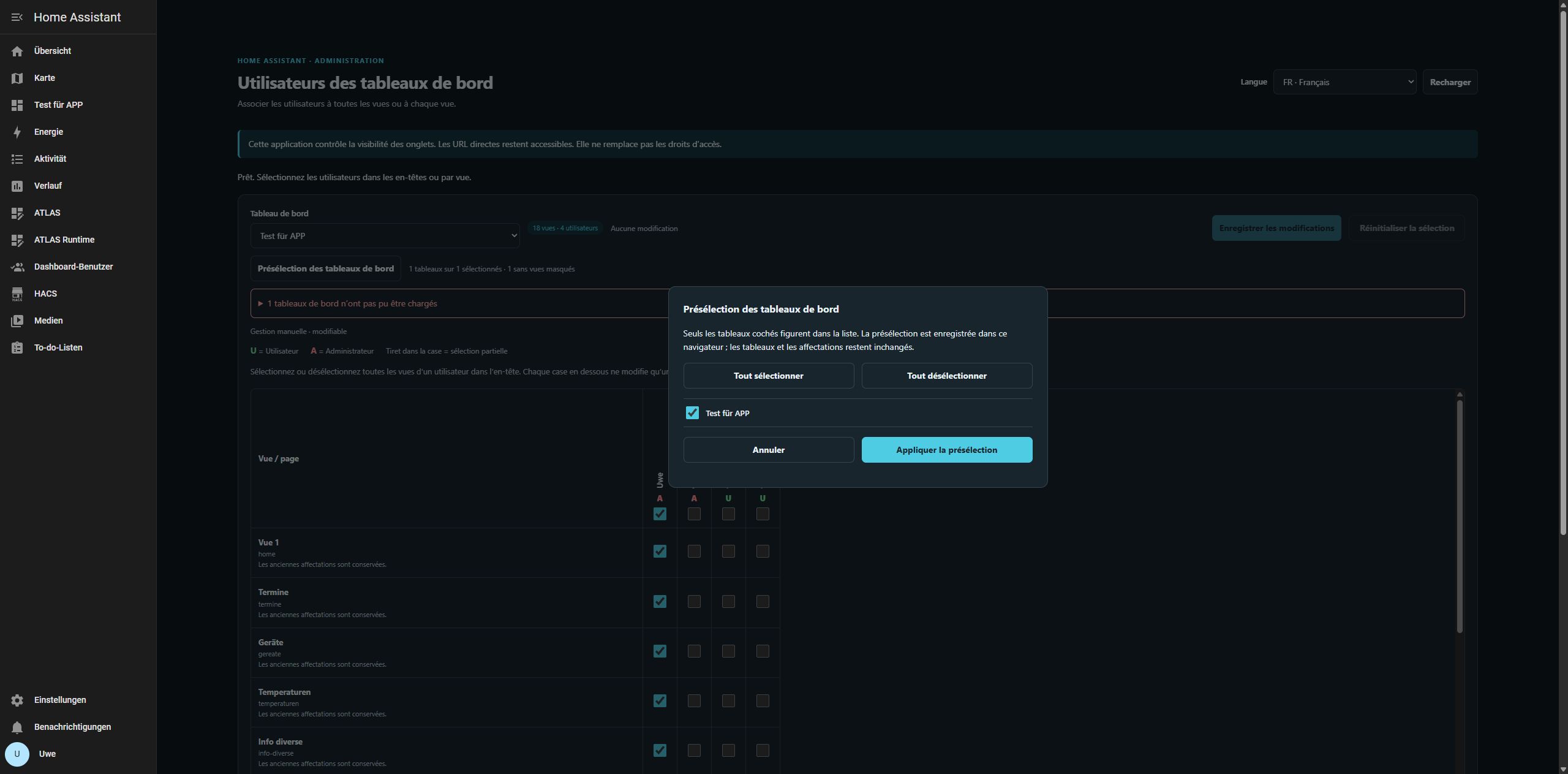The height and width of the screenshot is (774, 1568).
Task: Expand the dashboards failed to load notice
Action: [x=857, y=303]
